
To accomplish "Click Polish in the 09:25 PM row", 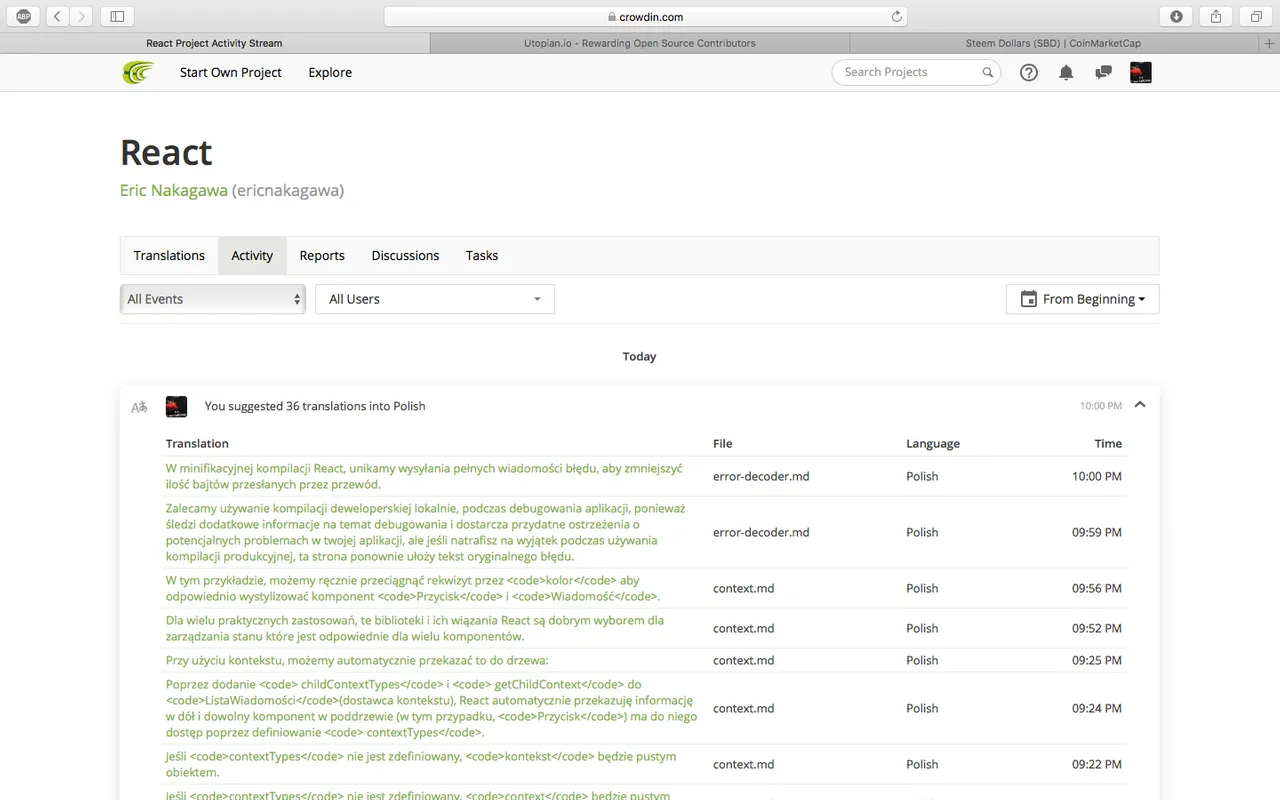I will tap(922, 660).
